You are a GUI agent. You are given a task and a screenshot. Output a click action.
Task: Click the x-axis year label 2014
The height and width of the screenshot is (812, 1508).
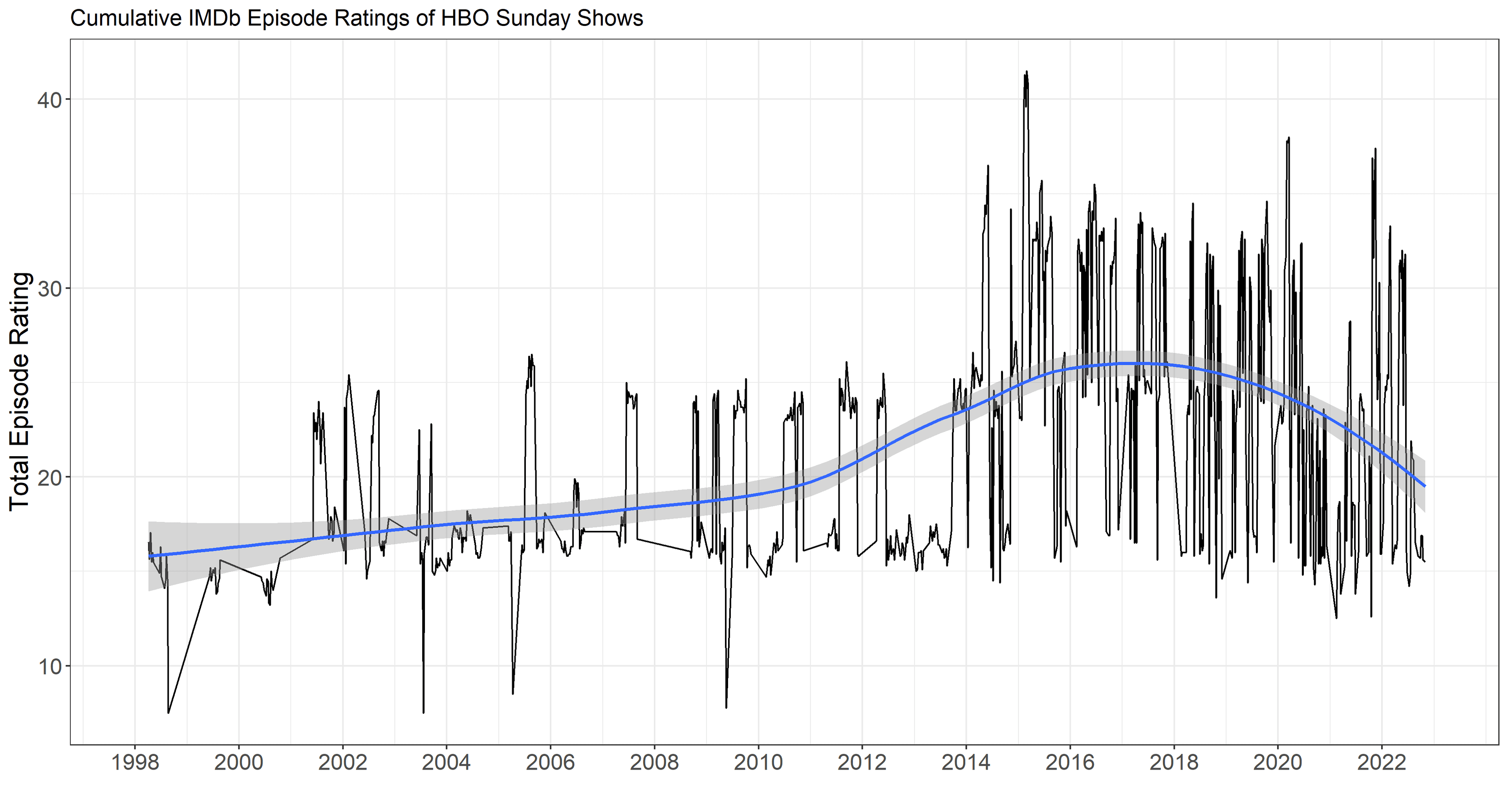pos(966,762)
